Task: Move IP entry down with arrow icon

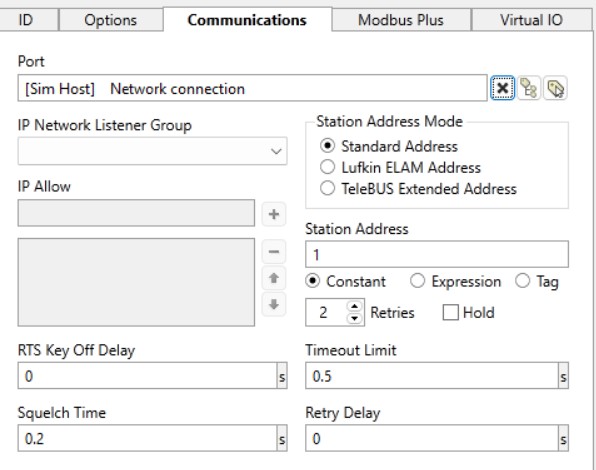Action: tap(274, 304)
